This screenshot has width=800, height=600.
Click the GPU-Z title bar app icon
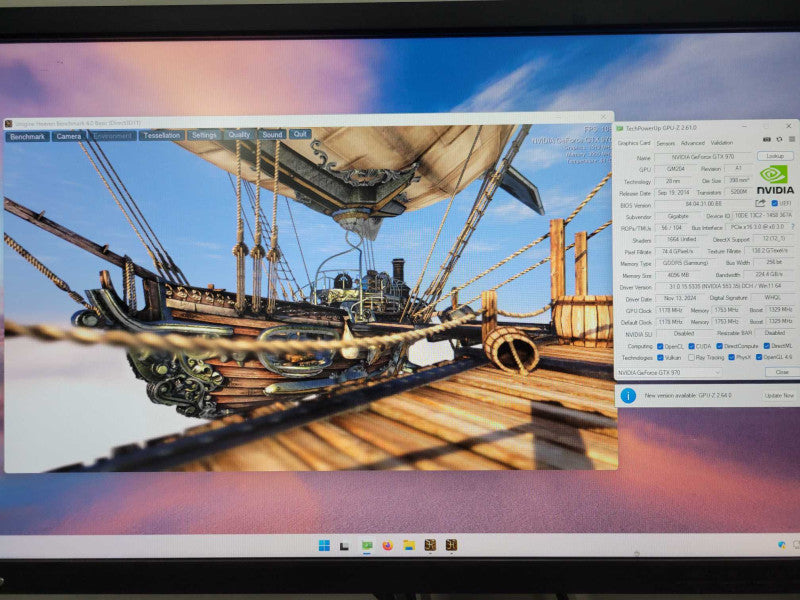(620, 128)
